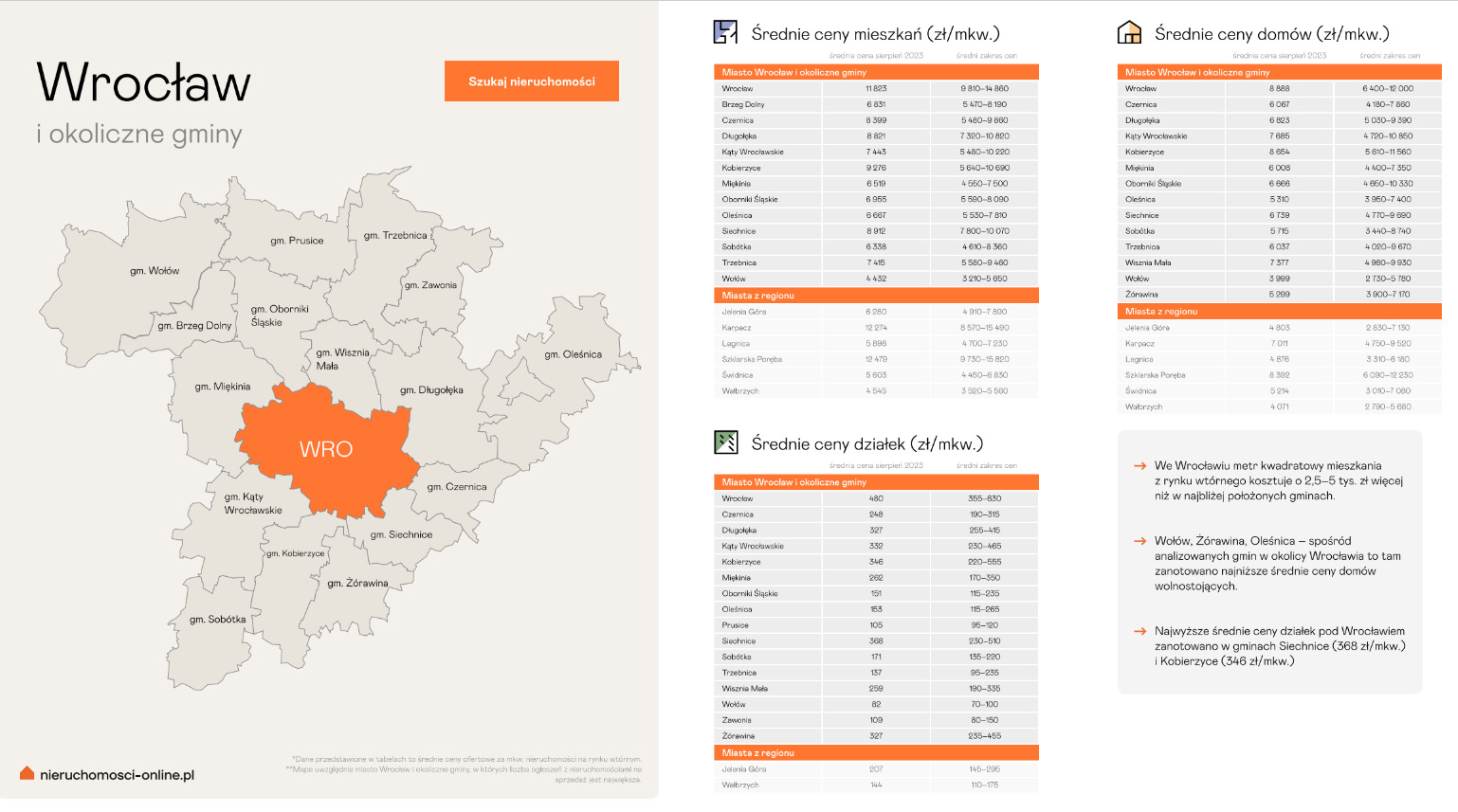The image size is (1458, 812).
Task: Click the arrow bullet before 'We Wrocławiu metr kwadratowy'
Action: pos(1139,466)
